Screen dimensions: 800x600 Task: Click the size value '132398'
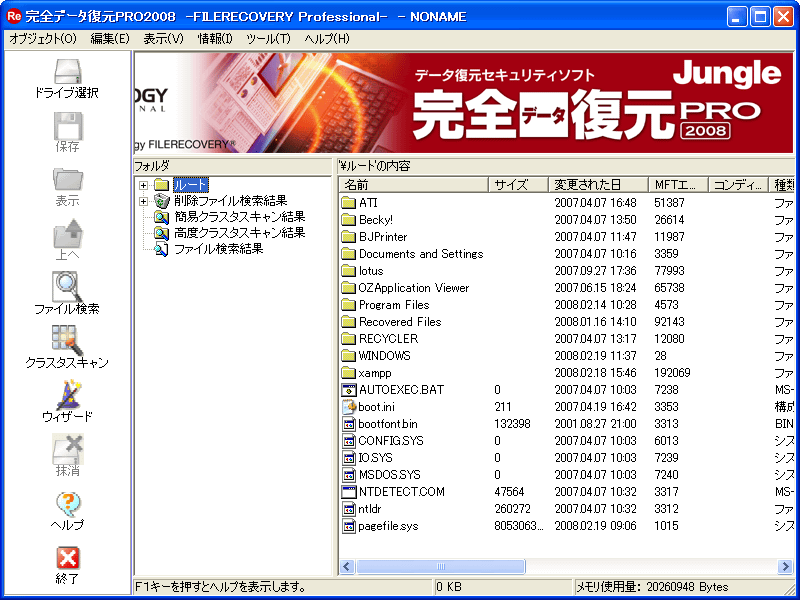pyautogui.click(x=512, y=424)
